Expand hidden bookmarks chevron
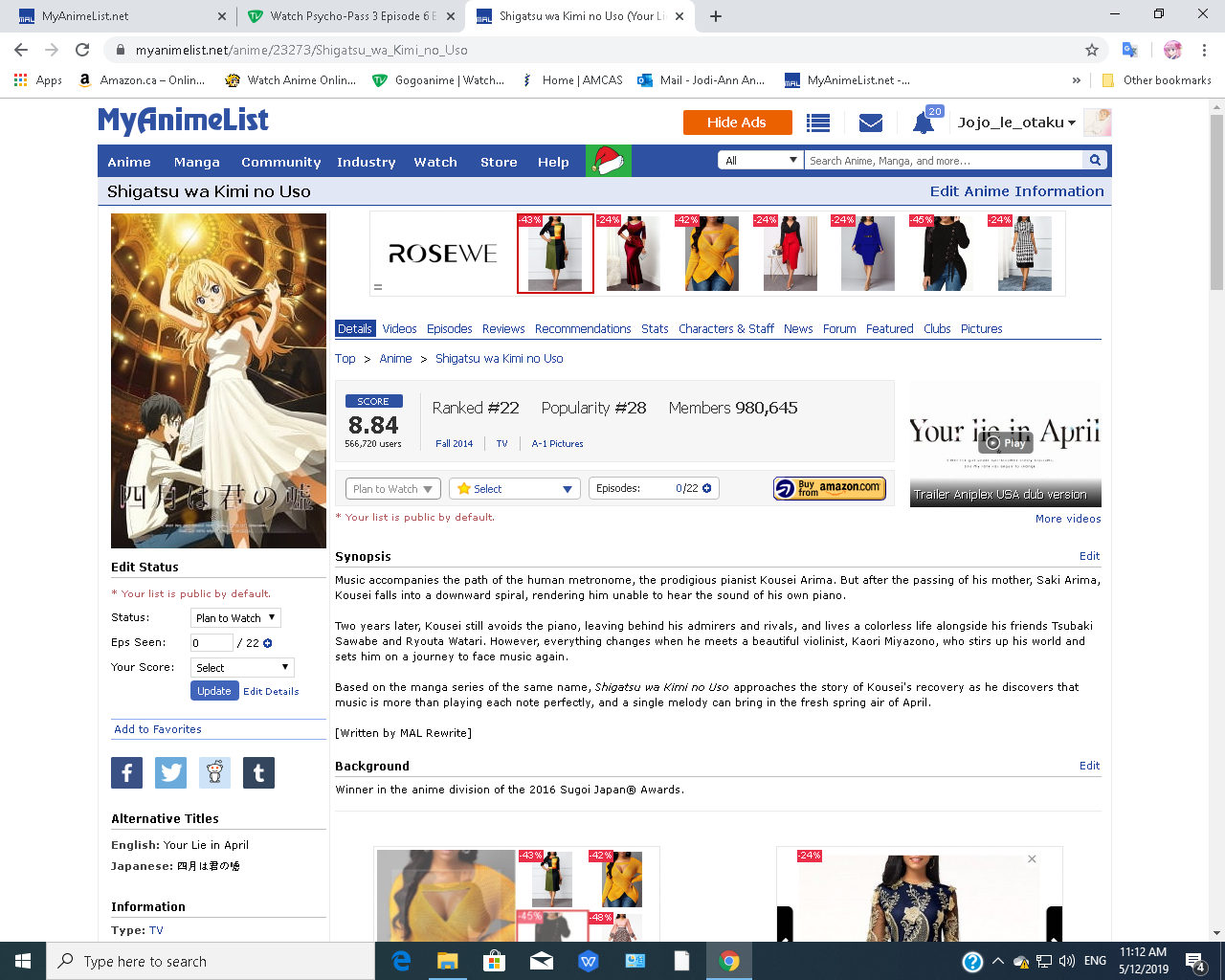The image size is (1225, 980). pyautogui.click(x=1077, y=80)
